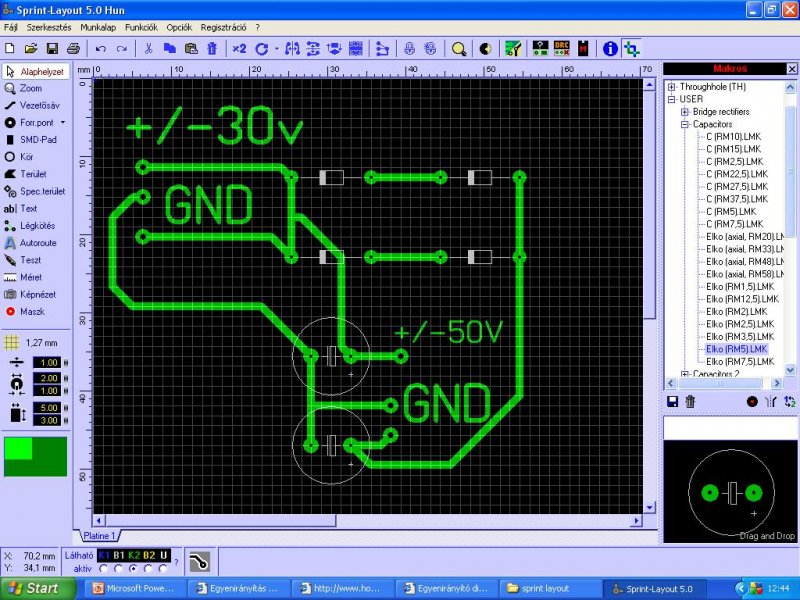Select Elko (RM5).LMK macro
800x600 pixels.
tap(736, 349)
